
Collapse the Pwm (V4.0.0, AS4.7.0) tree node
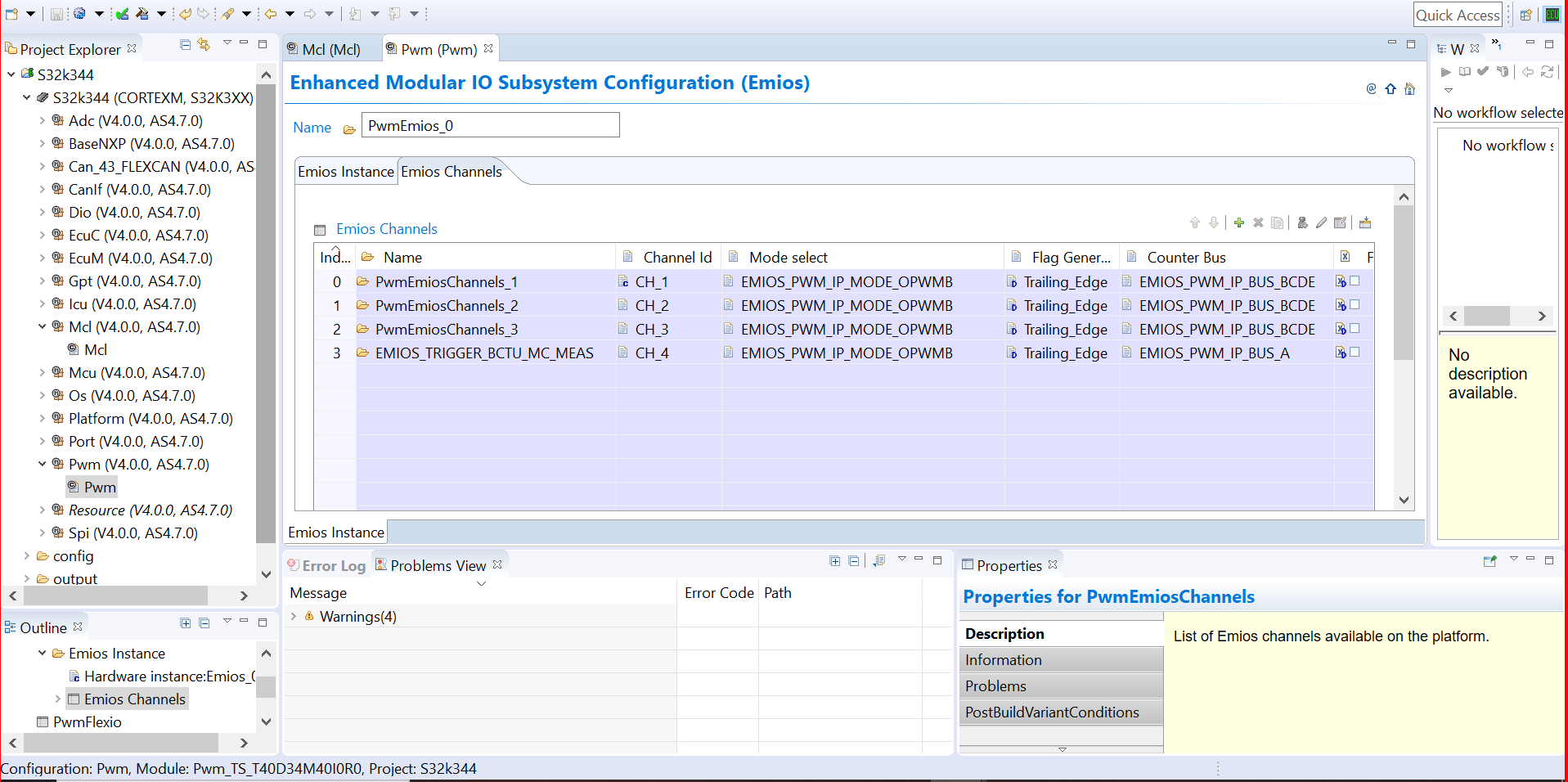(x=43, y=464)
